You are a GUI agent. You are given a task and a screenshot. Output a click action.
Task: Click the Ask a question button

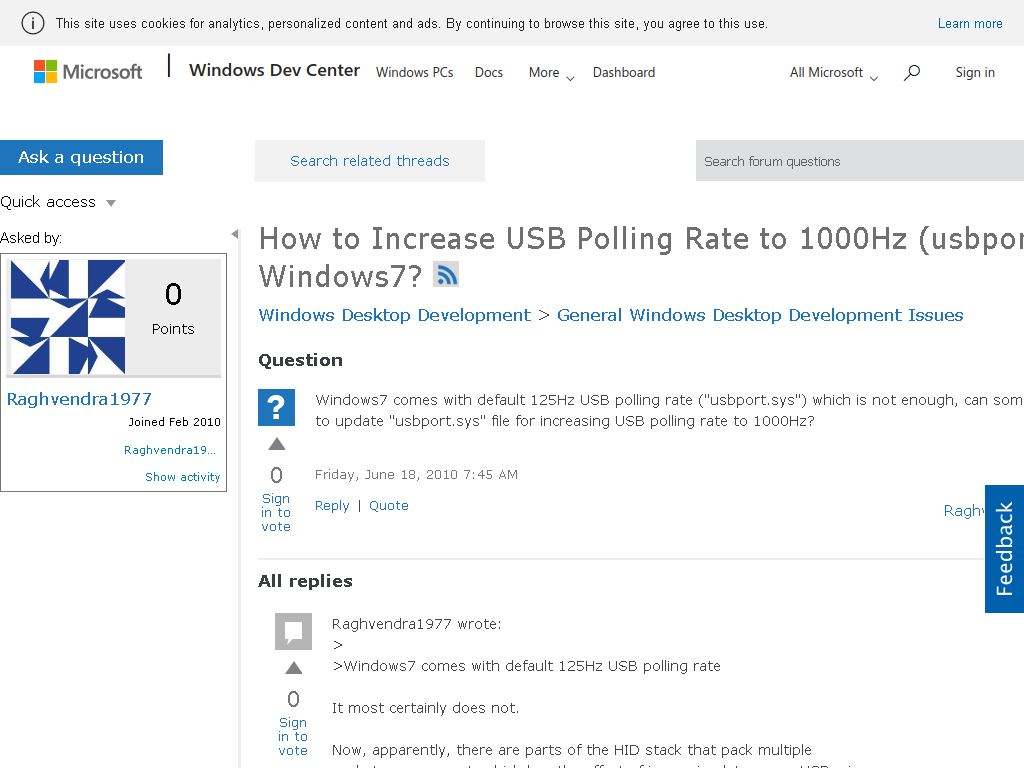81,157
